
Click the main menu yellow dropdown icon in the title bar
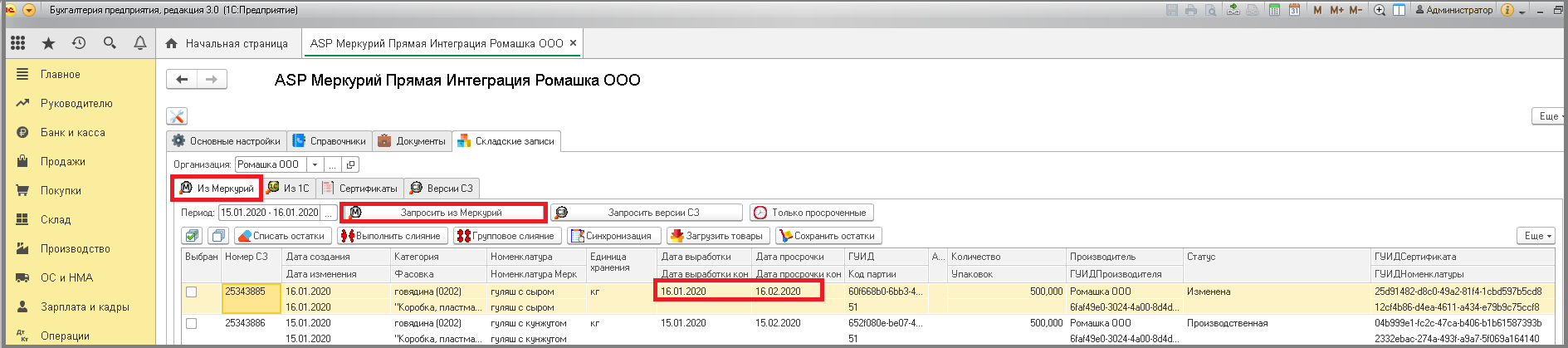point(29,10)
